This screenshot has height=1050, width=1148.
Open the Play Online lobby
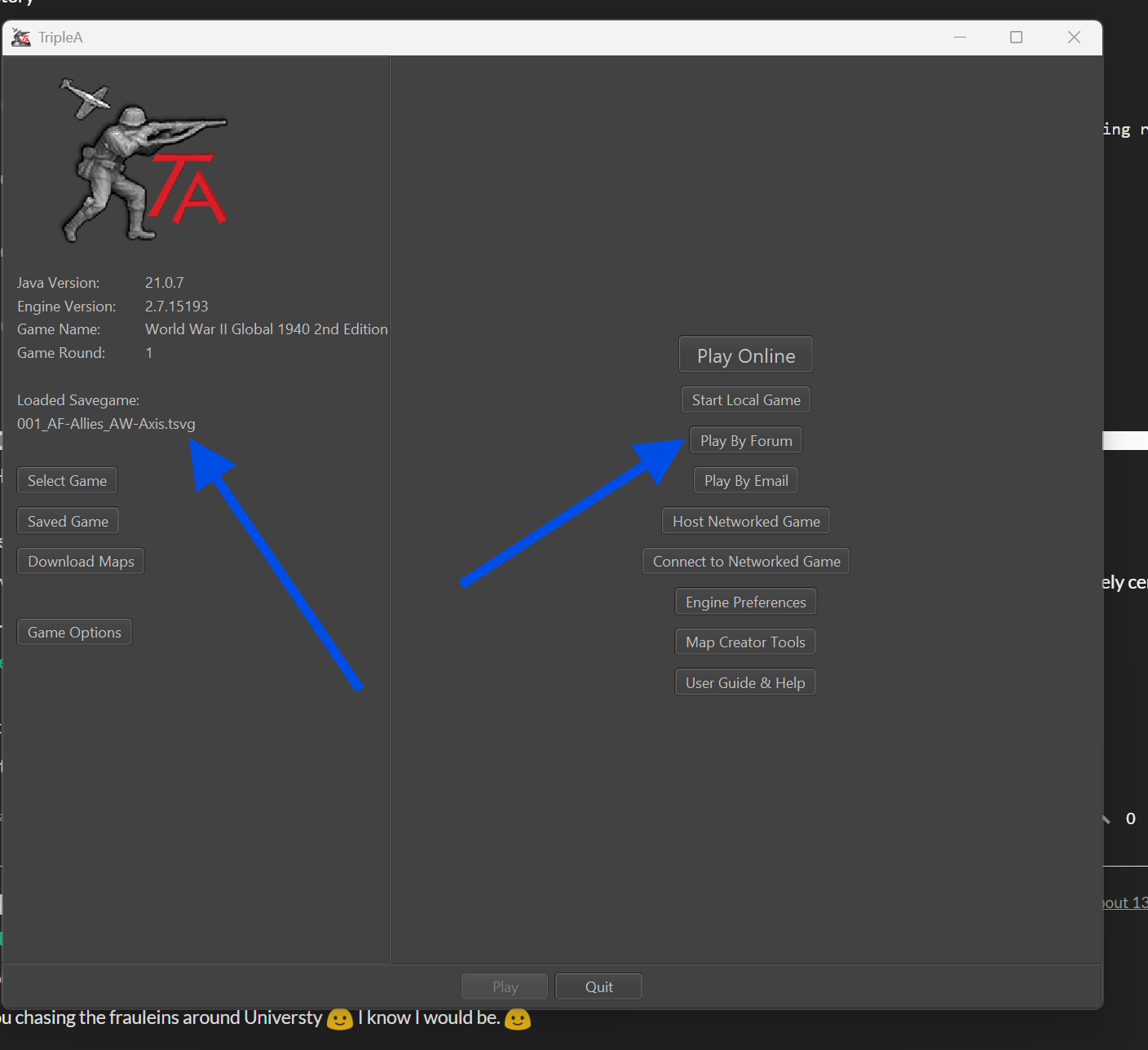pos(745,355)
